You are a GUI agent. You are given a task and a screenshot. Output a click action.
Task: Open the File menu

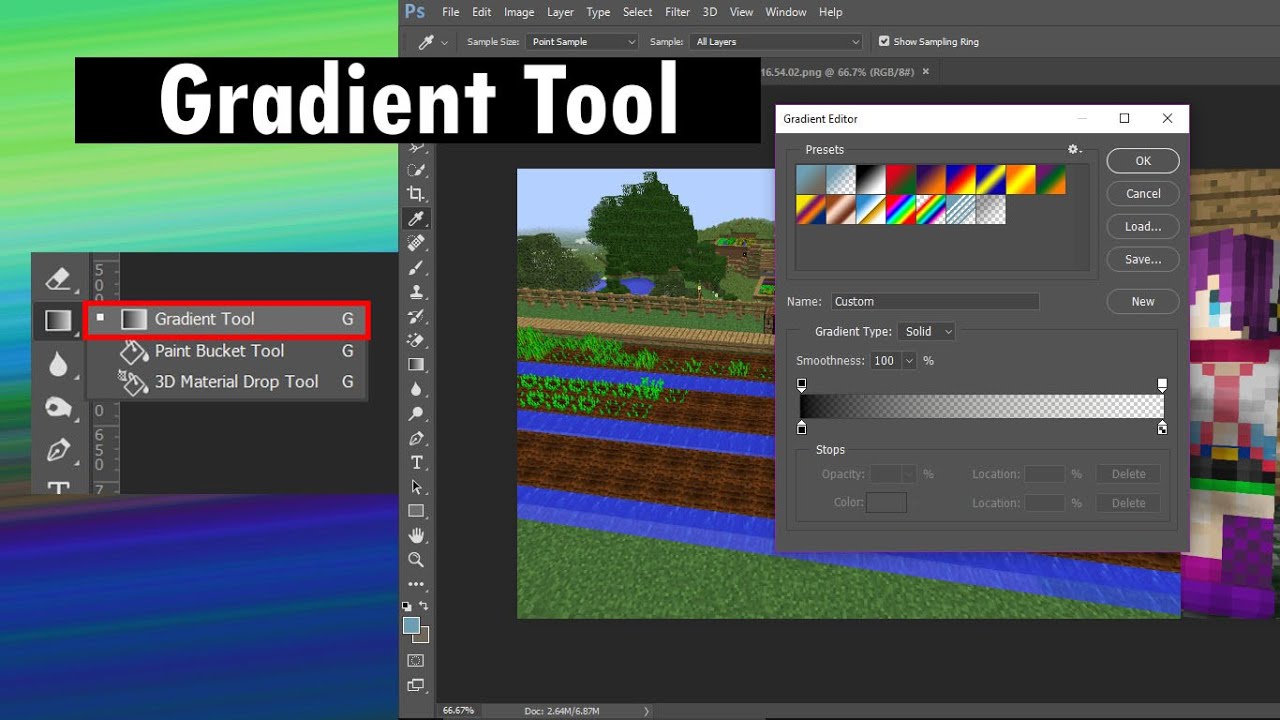(451, 12)
